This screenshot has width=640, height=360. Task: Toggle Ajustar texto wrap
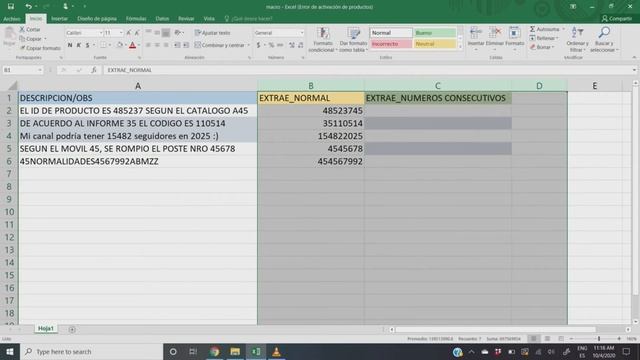click(x=212, y=33)
